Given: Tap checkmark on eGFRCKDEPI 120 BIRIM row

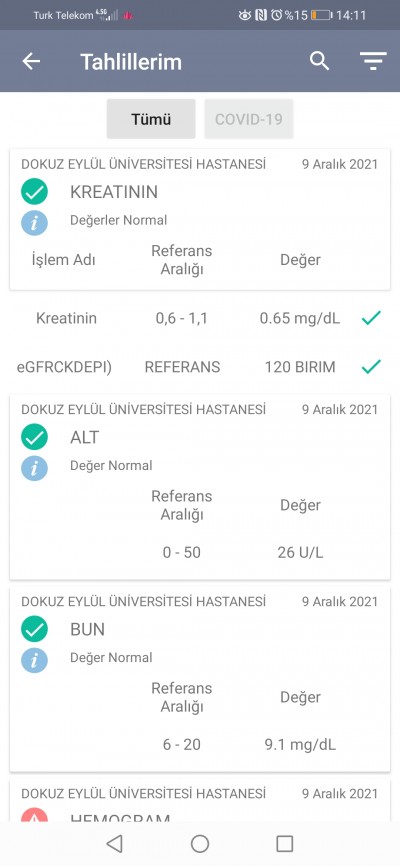Looking at the screenshot, I should [371, 367].
